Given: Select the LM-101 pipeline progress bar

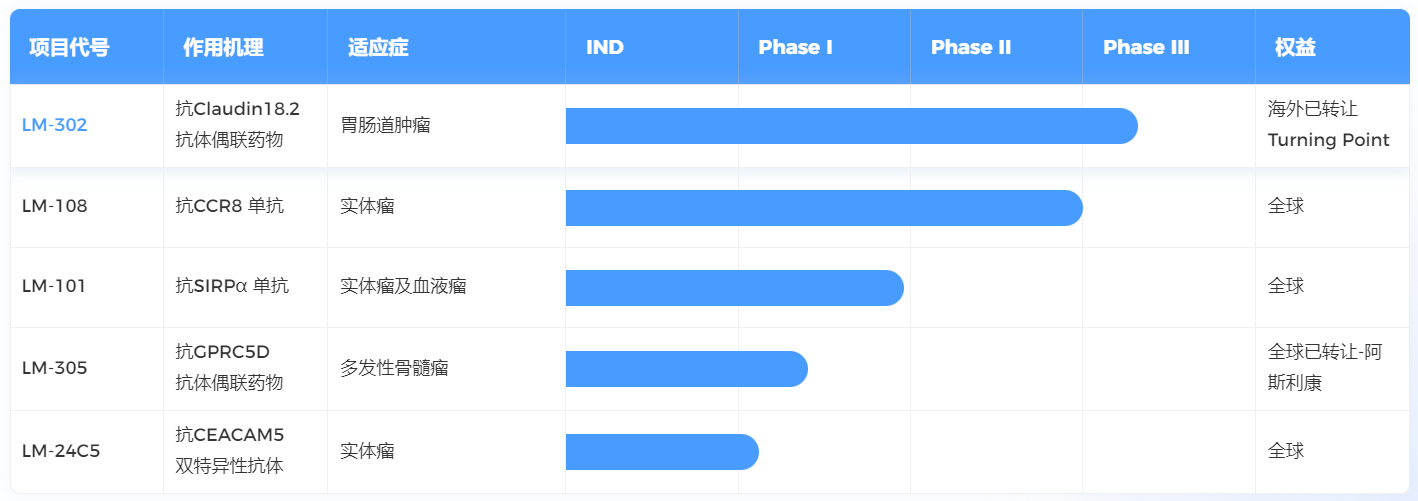Looking at the screenshot, I should (734, 288).
